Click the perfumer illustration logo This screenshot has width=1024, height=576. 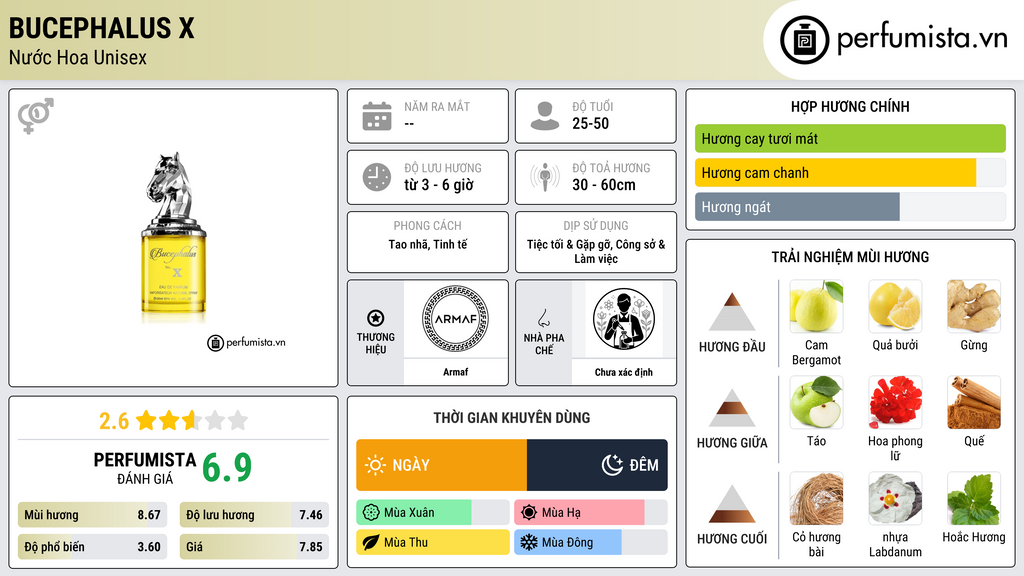(624, 319)
